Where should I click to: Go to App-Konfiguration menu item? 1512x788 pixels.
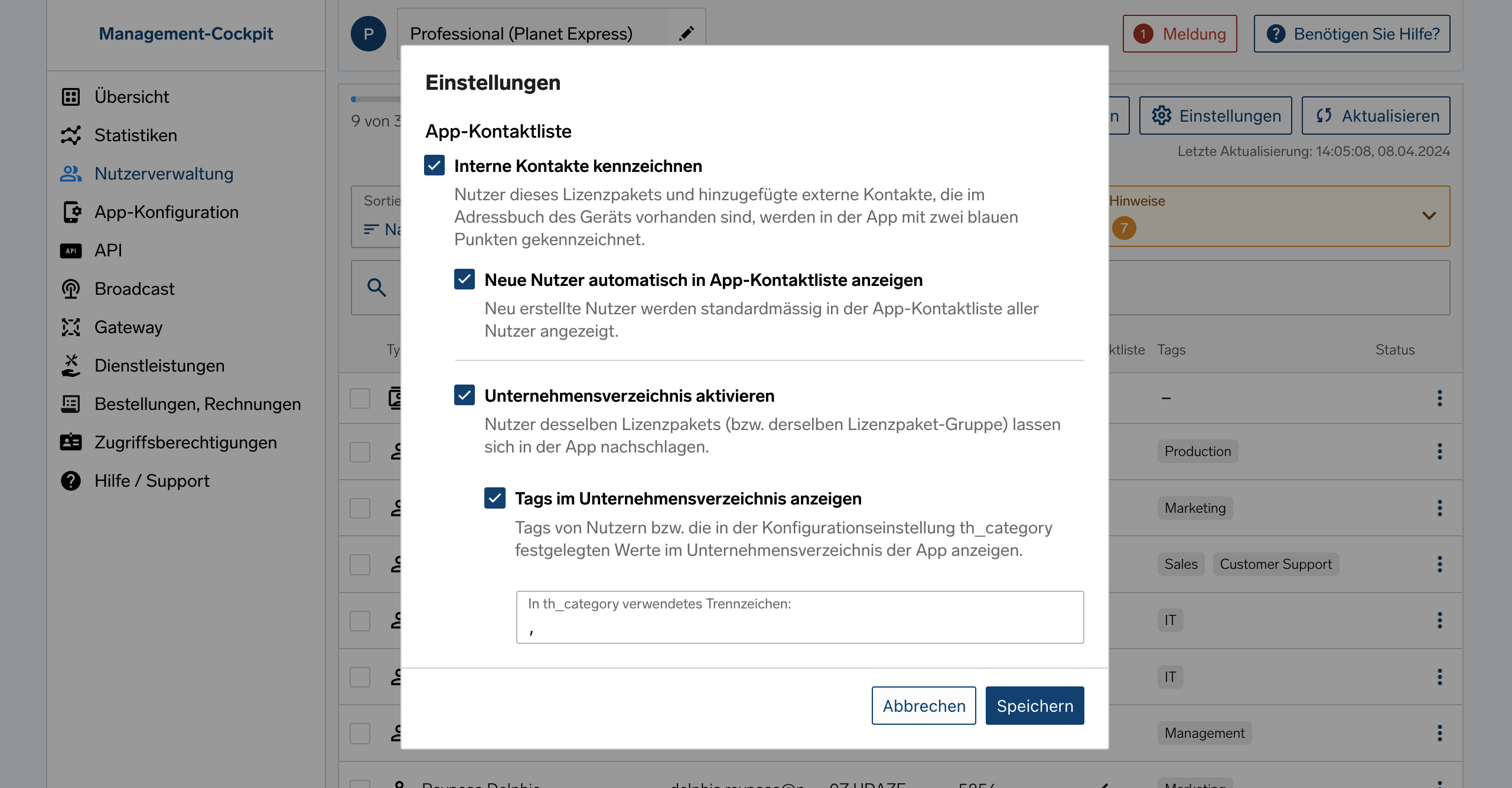click(167, 212)
